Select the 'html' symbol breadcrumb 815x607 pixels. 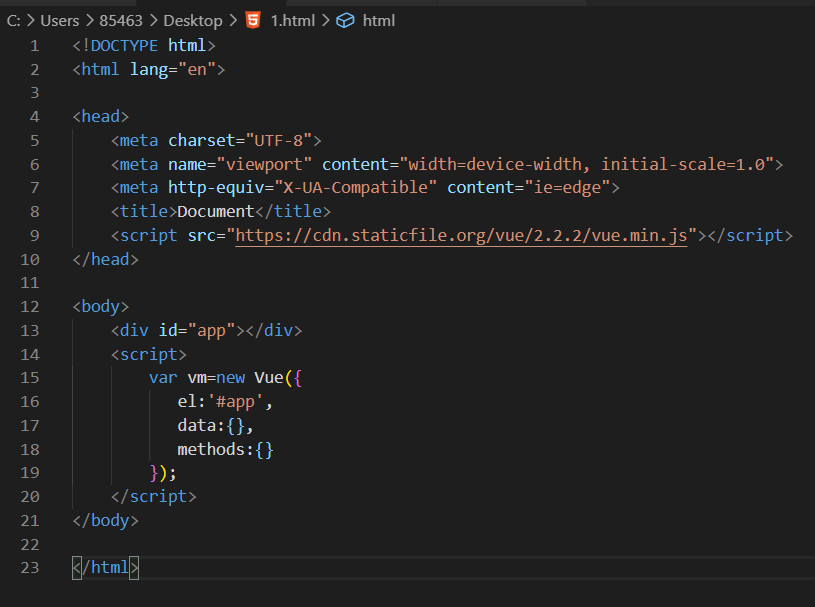378,20
